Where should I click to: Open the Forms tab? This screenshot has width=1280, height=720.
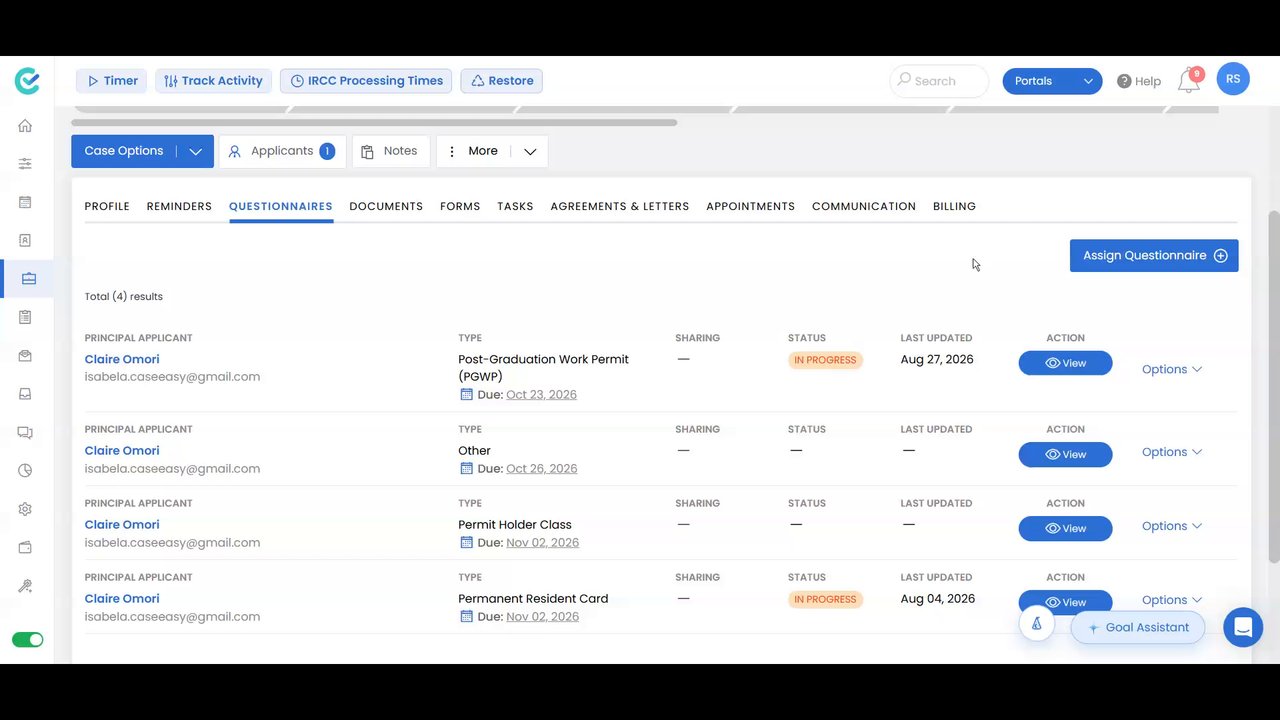(x=460, y=206)
